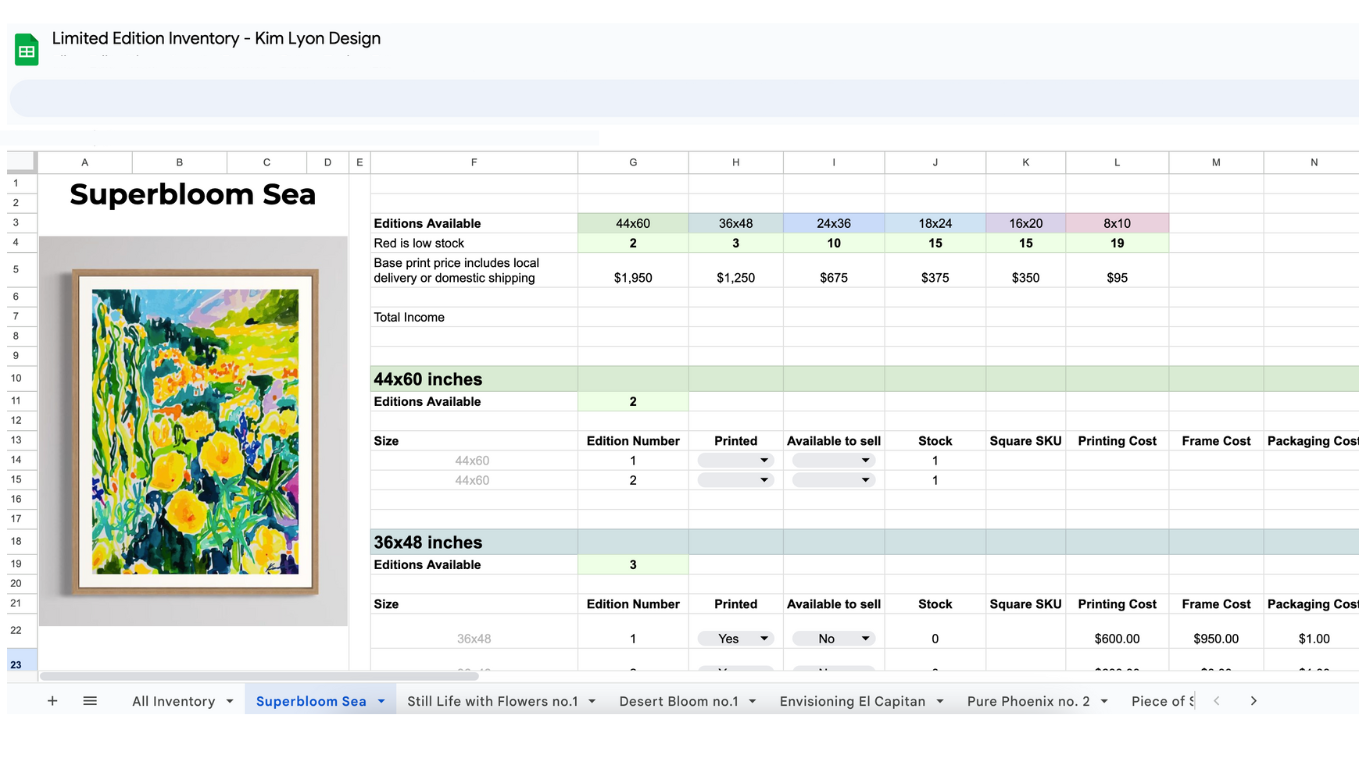Select the Superbloom Sea title cell
Viewport: 1366px width, 768px height.
(x=193, y=194)
